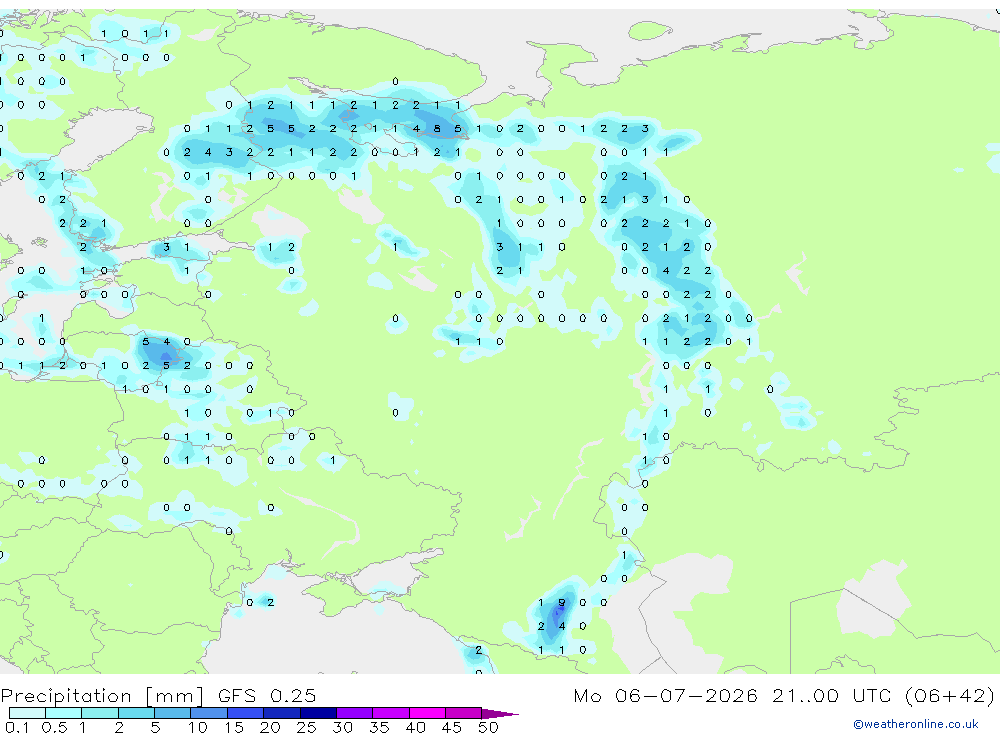Click the '21..00 UTC' time label
Screen dimensions: 1000x733
pyautogui.click(x=834, y=695)
